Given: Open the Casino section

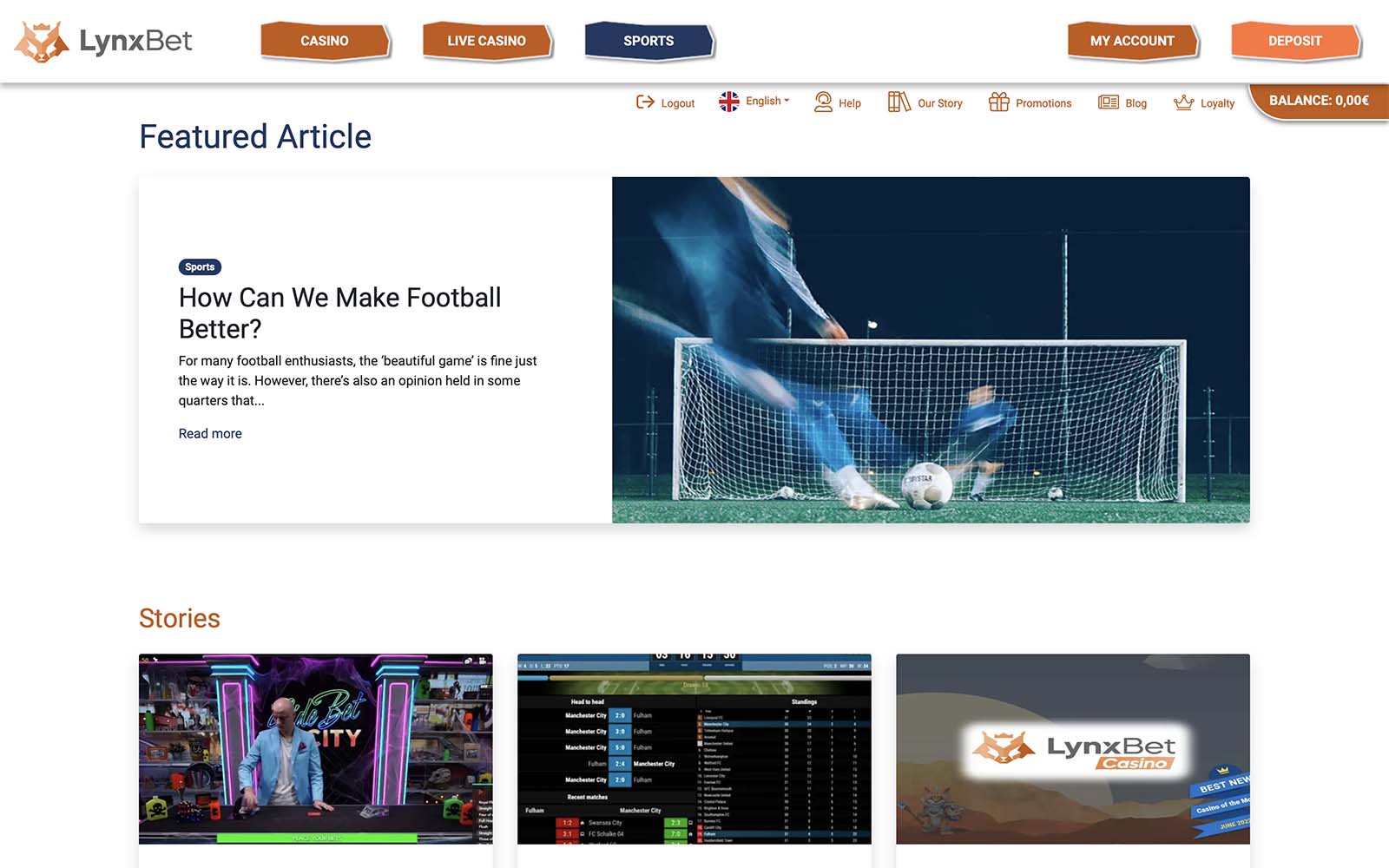Looking at the screenshot, I should tap(325, 41).
